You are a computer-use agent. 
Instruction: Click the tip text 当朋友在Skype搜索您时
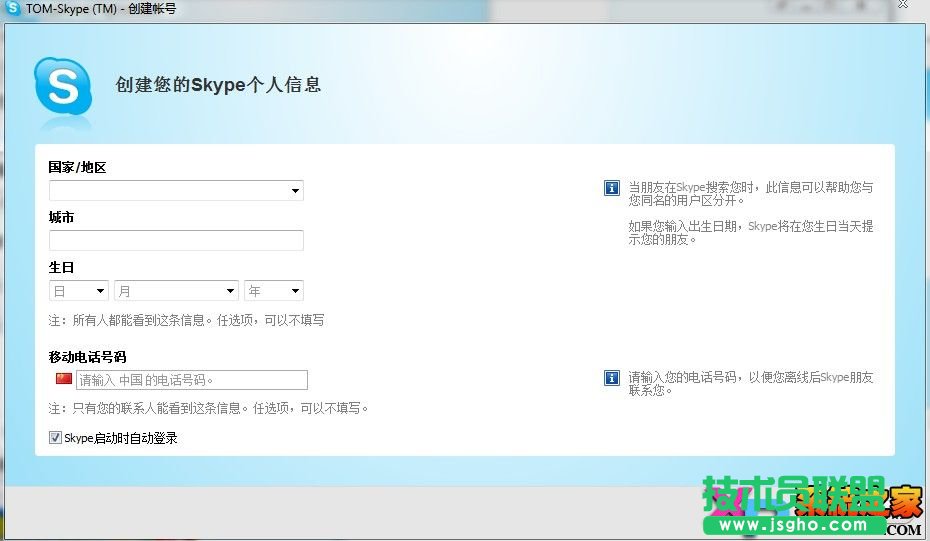pos(751,194)
